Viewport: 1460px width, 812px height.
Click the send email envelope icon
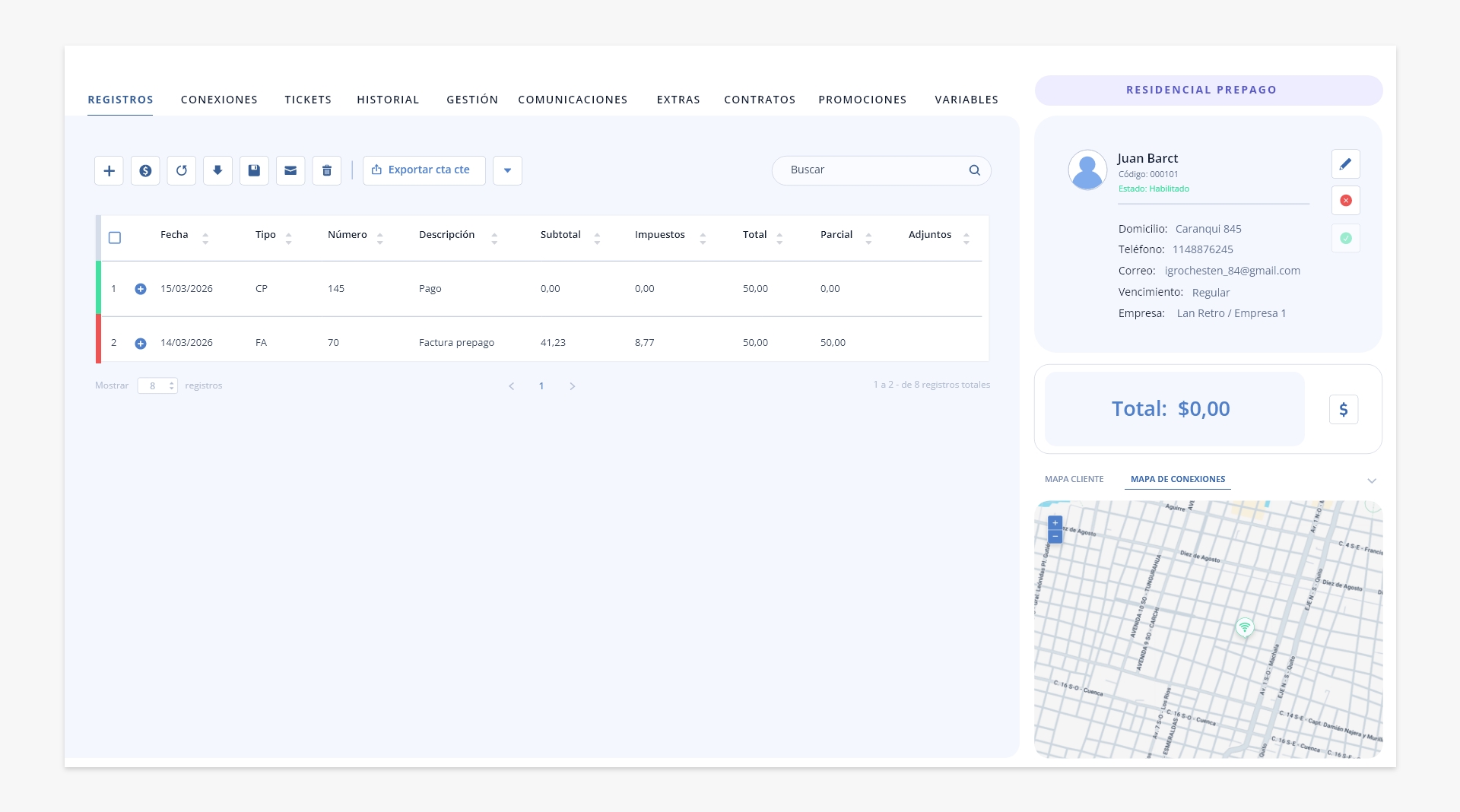[290, 170]
